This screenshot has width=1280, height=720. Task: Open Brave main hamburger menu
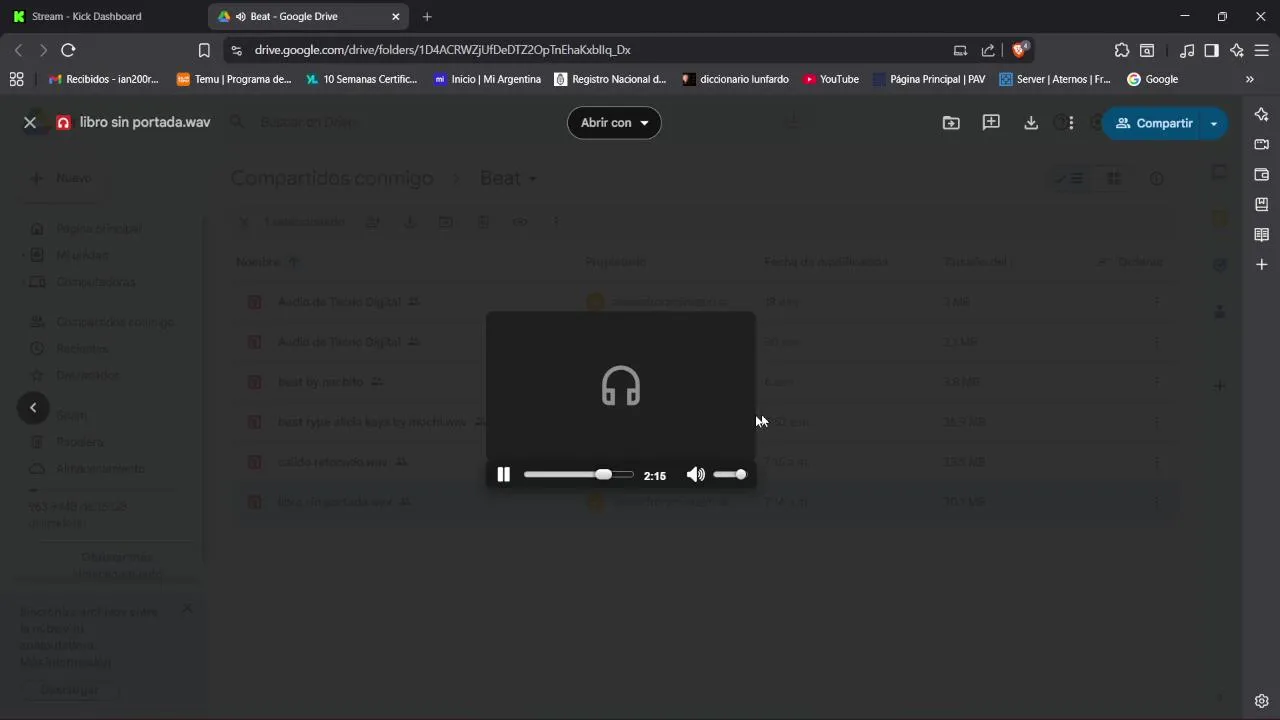click(x=1262, y=50)
